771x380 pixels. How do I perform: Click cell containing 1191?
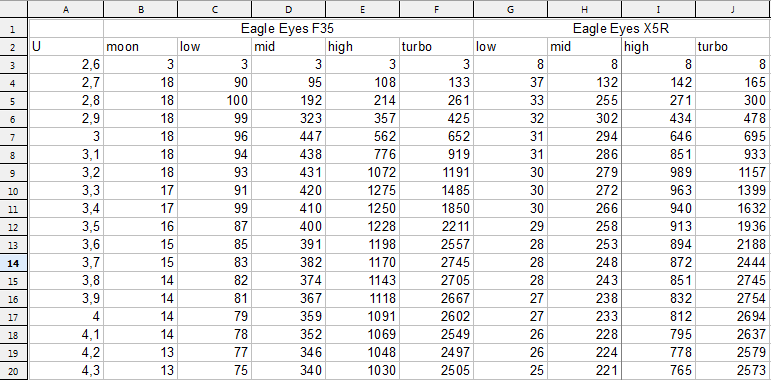coord(437,173)
